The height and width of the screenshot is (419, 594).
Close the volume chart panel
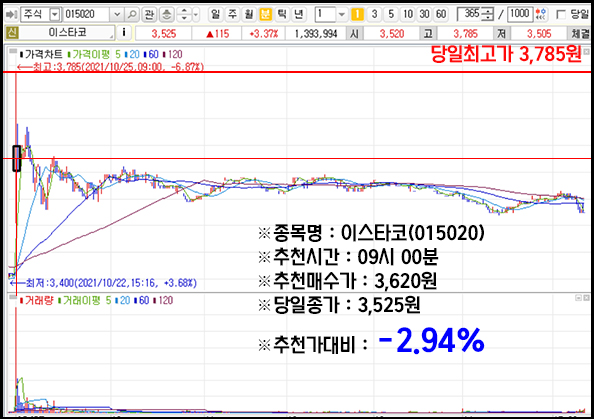tap(586, 298)
